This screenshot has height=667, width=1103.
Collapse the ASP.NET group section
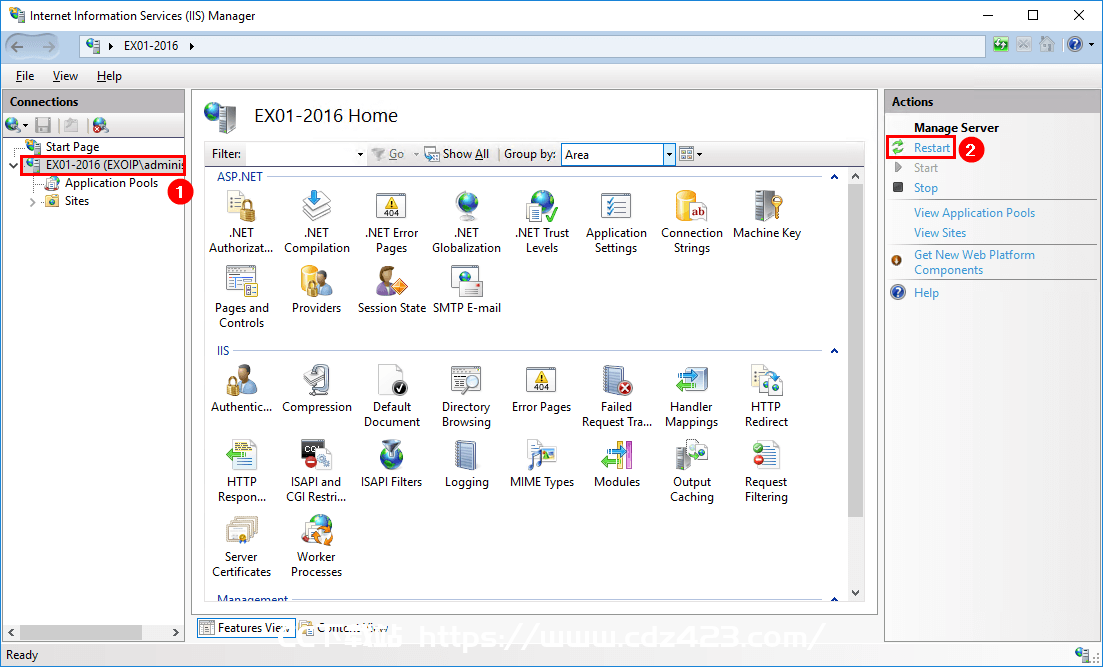coord(834,177)
